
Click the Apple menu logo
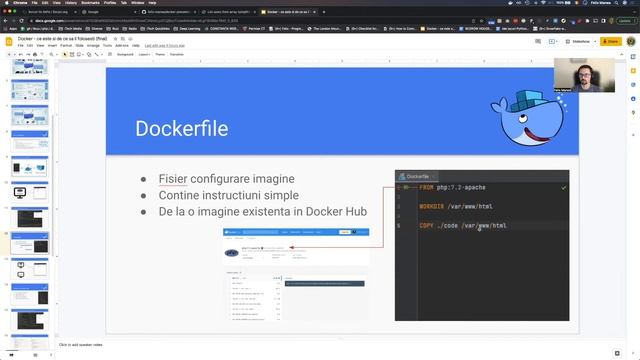tap(6, 3)
